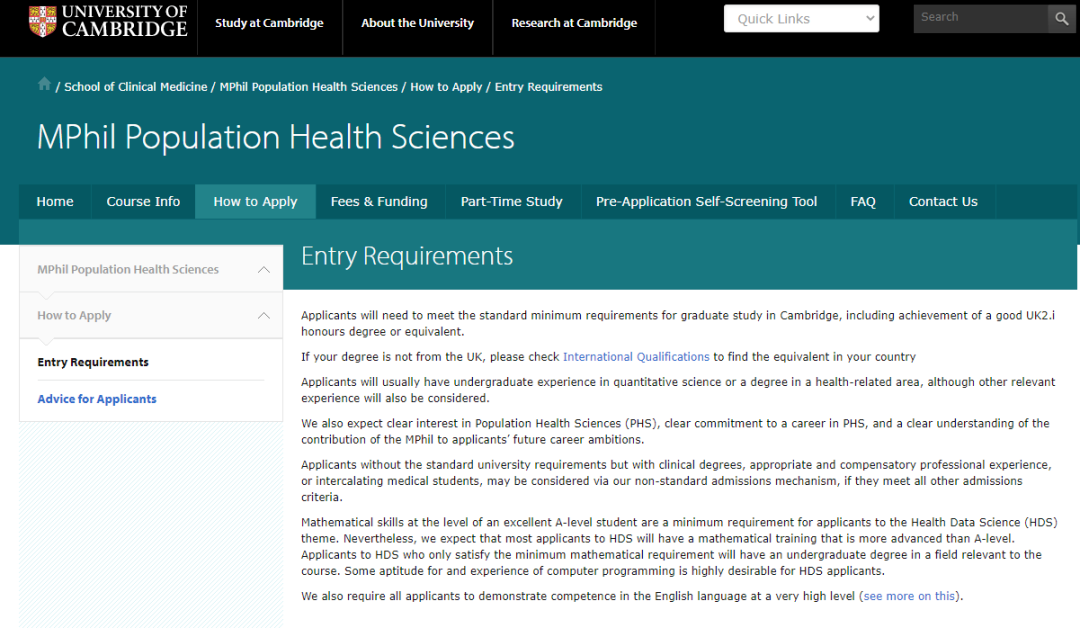Click the MPhil Population Health Sciences sidebar heading
The width and height of the screenshot is (1080, 628).
(128, 269)
